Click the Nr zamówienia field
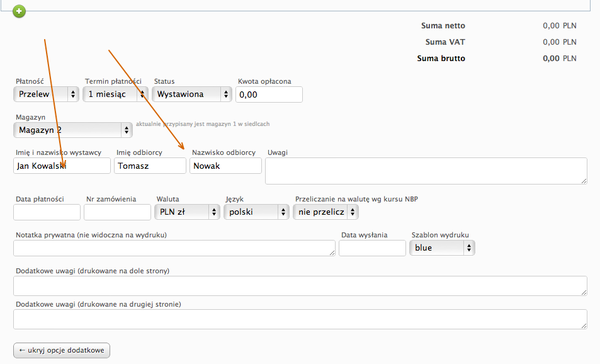This screenshot has width=600, height=364. [x=117, y=212]
